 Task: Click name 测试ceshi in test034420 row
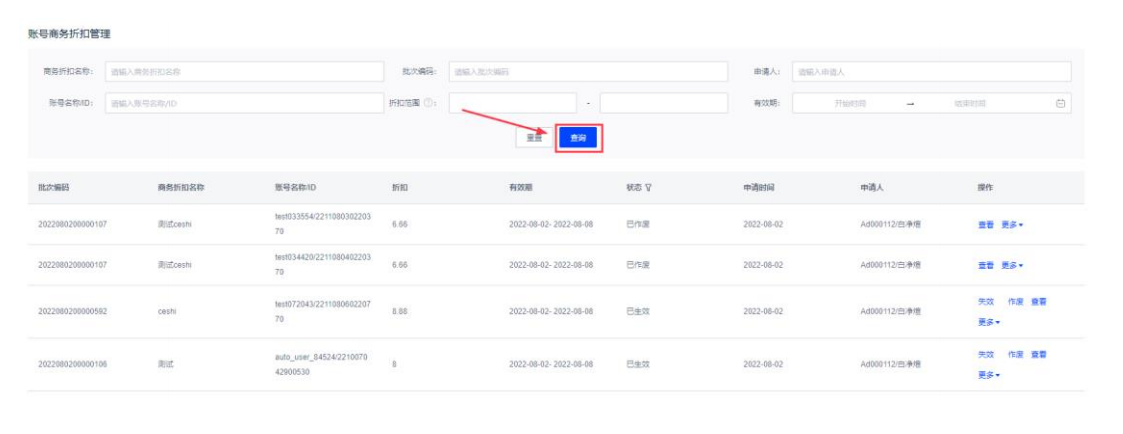175,266
